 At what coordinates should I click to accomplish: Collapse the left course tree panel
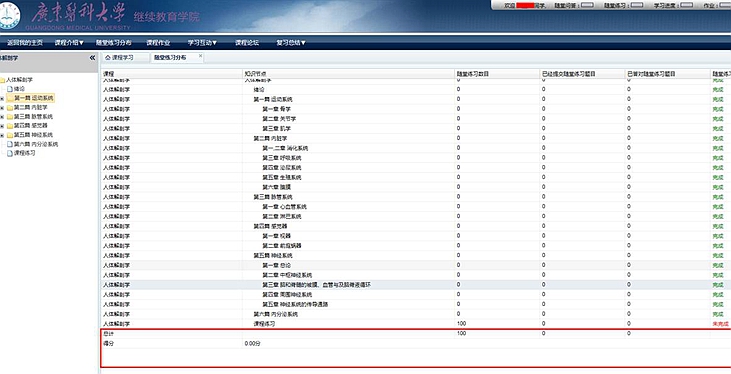click(x=92, y=58)
